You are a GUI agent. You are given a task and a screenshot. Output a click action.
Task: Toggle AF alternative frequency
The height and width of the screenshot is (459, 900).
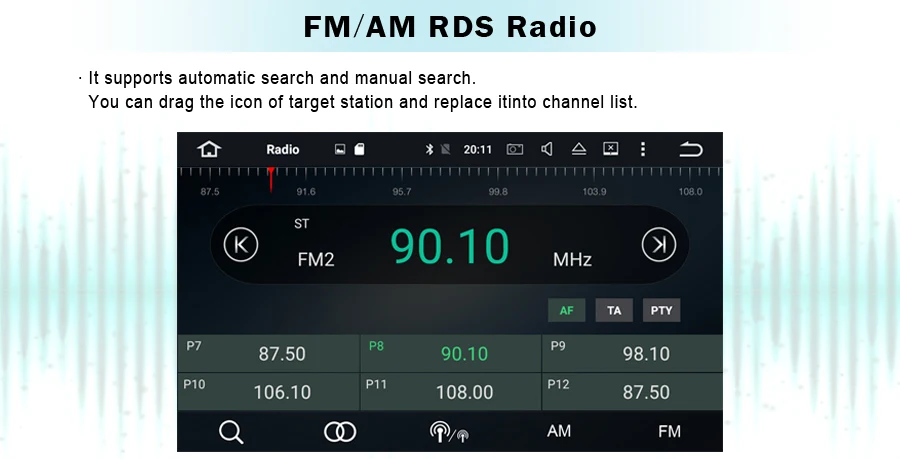(567, 310)
